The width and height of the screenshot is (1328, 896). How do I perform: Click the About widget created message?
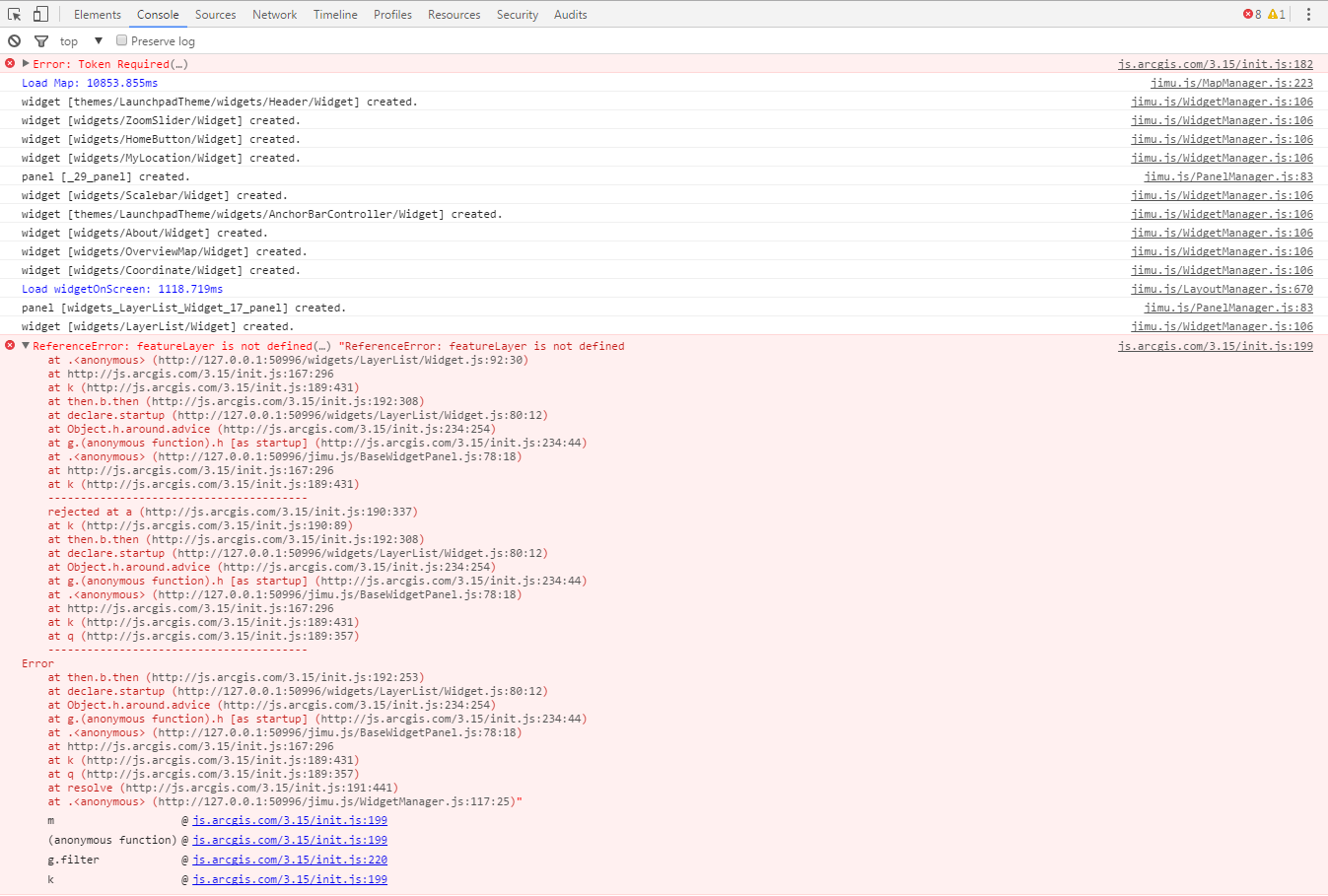pyautogui.click(x=145, y=233)
